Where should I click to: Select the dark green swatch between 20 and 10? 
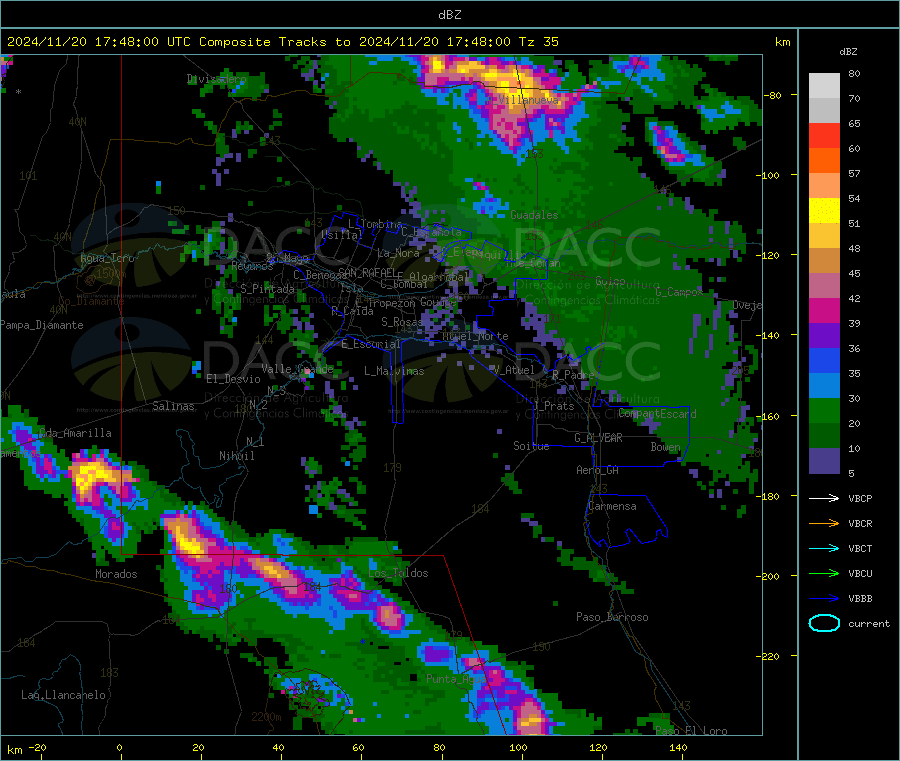pyautogui.click(x=824, y=436)
